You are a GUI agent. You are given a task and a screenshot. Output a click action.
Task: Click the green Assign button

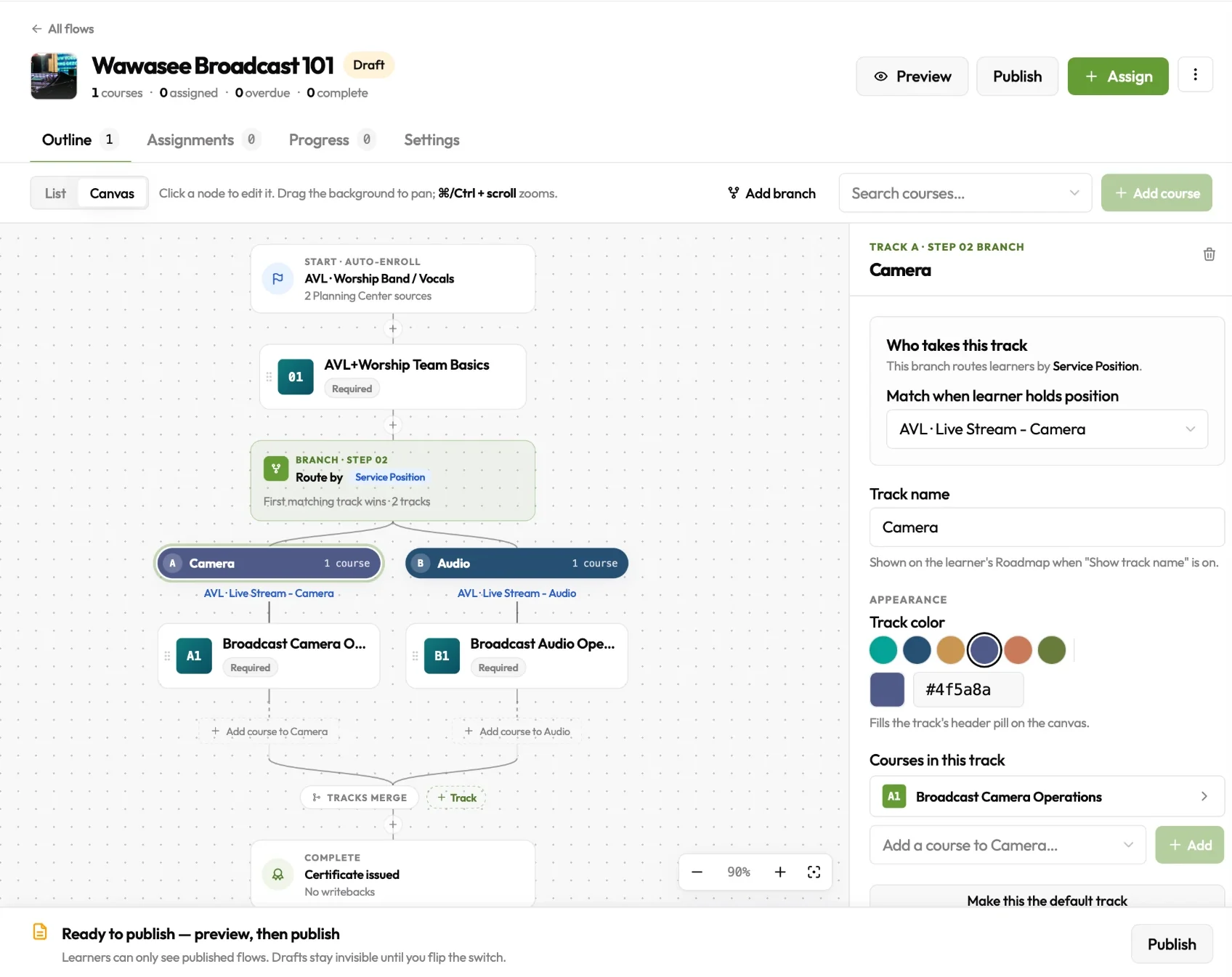click(x=1118, y=76)
